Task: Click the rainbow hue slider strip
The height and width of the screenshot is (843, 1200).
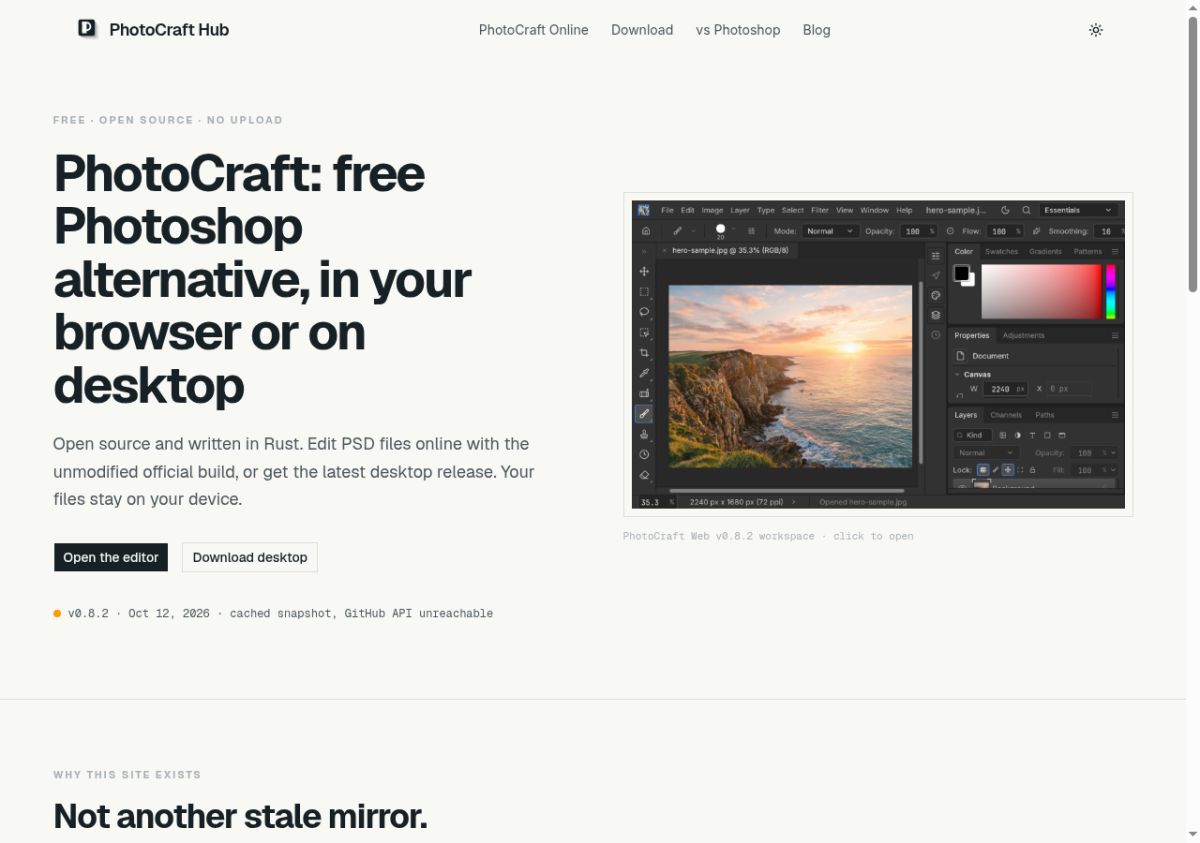Action: click(1111, 292)
